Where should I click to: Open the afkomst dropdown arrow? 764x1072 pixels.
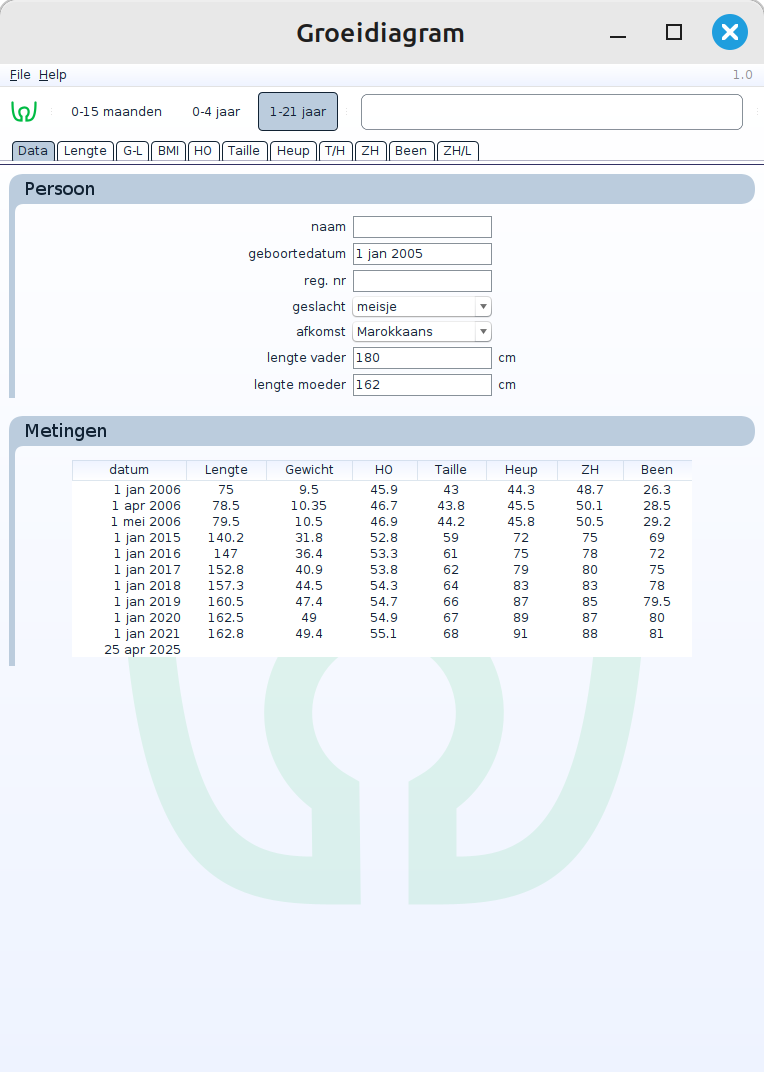point(484,332)
